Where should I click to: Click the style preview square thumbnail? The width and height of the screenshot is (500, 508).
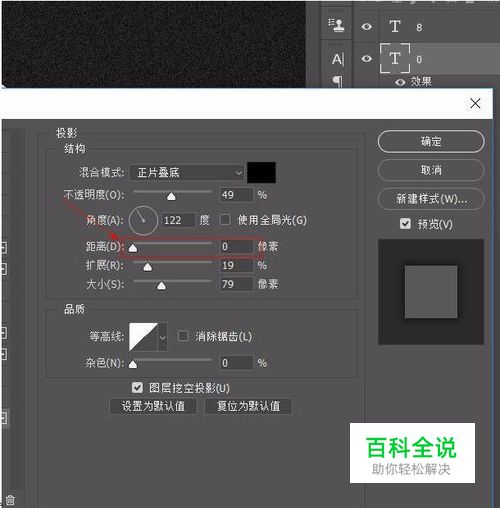(431, 292)
